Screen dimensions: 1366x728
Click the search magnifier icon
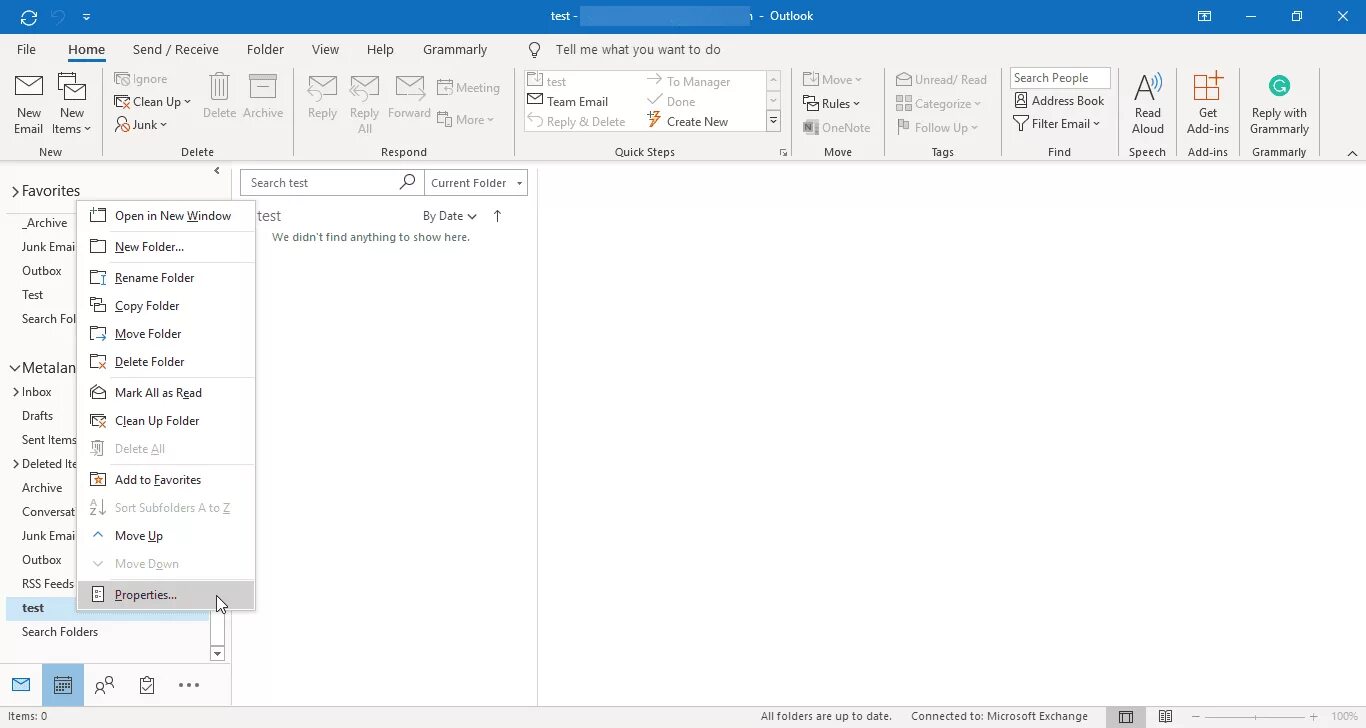407,183
